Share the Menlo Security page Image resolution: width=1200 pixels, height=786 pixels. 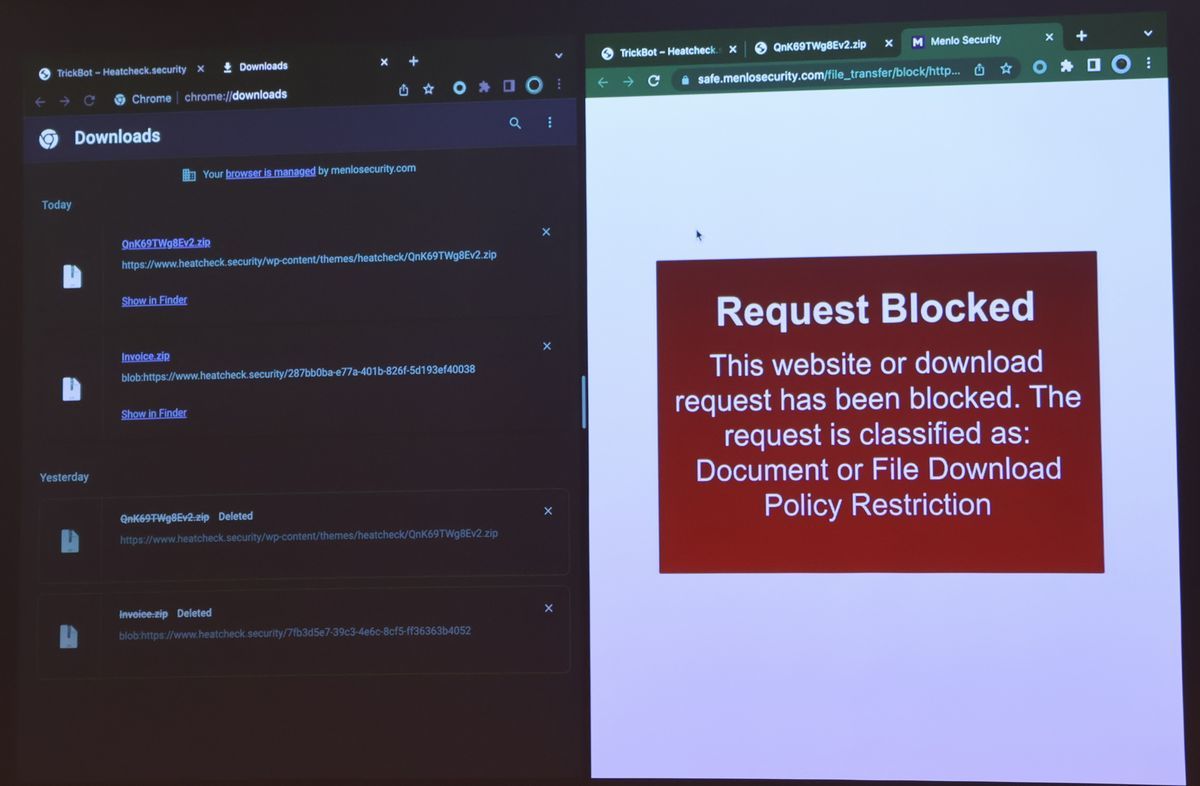click(x=980, y=70)
